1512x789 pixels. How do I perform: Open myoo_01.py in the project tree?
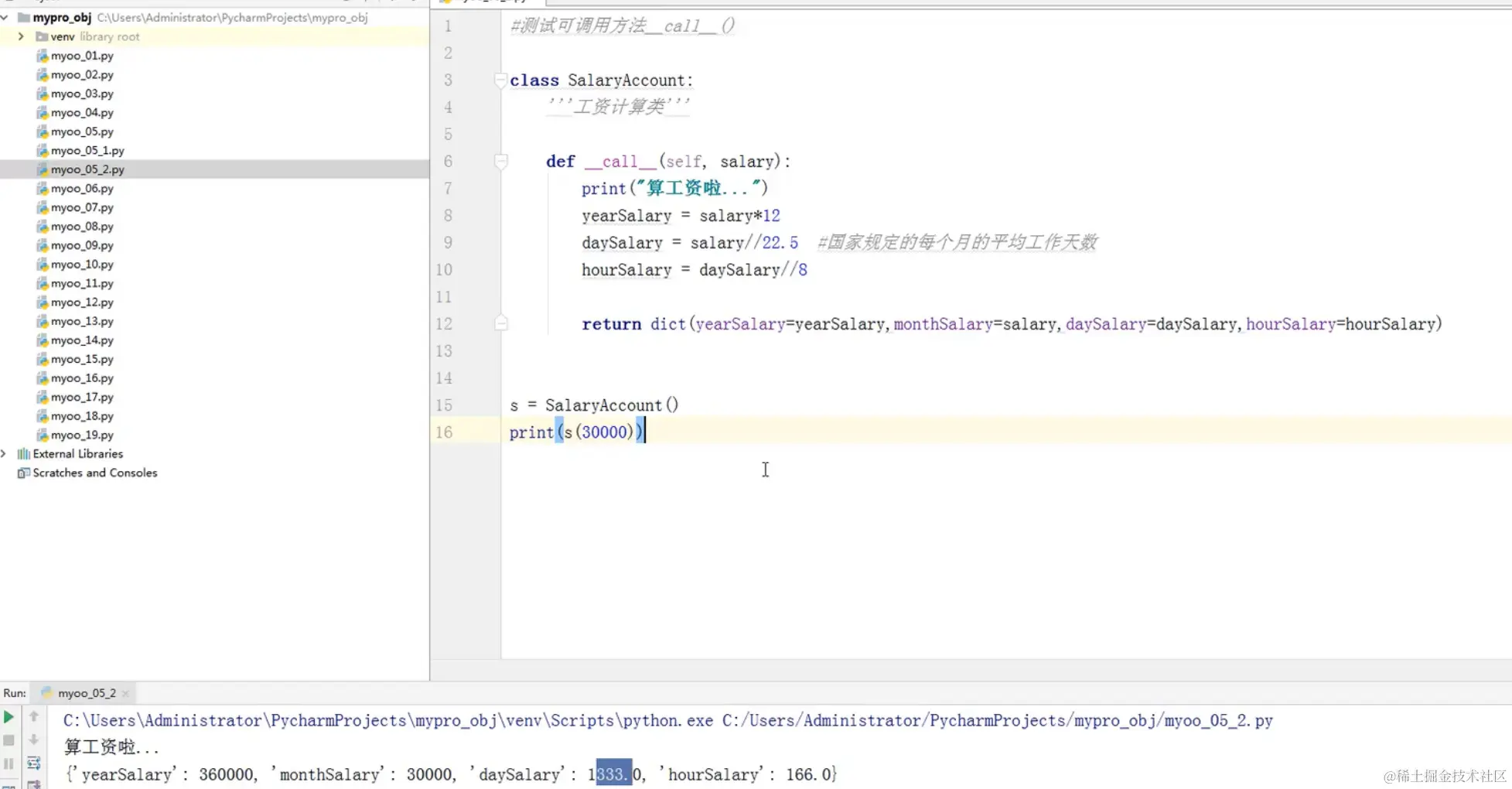pos(82,56)
